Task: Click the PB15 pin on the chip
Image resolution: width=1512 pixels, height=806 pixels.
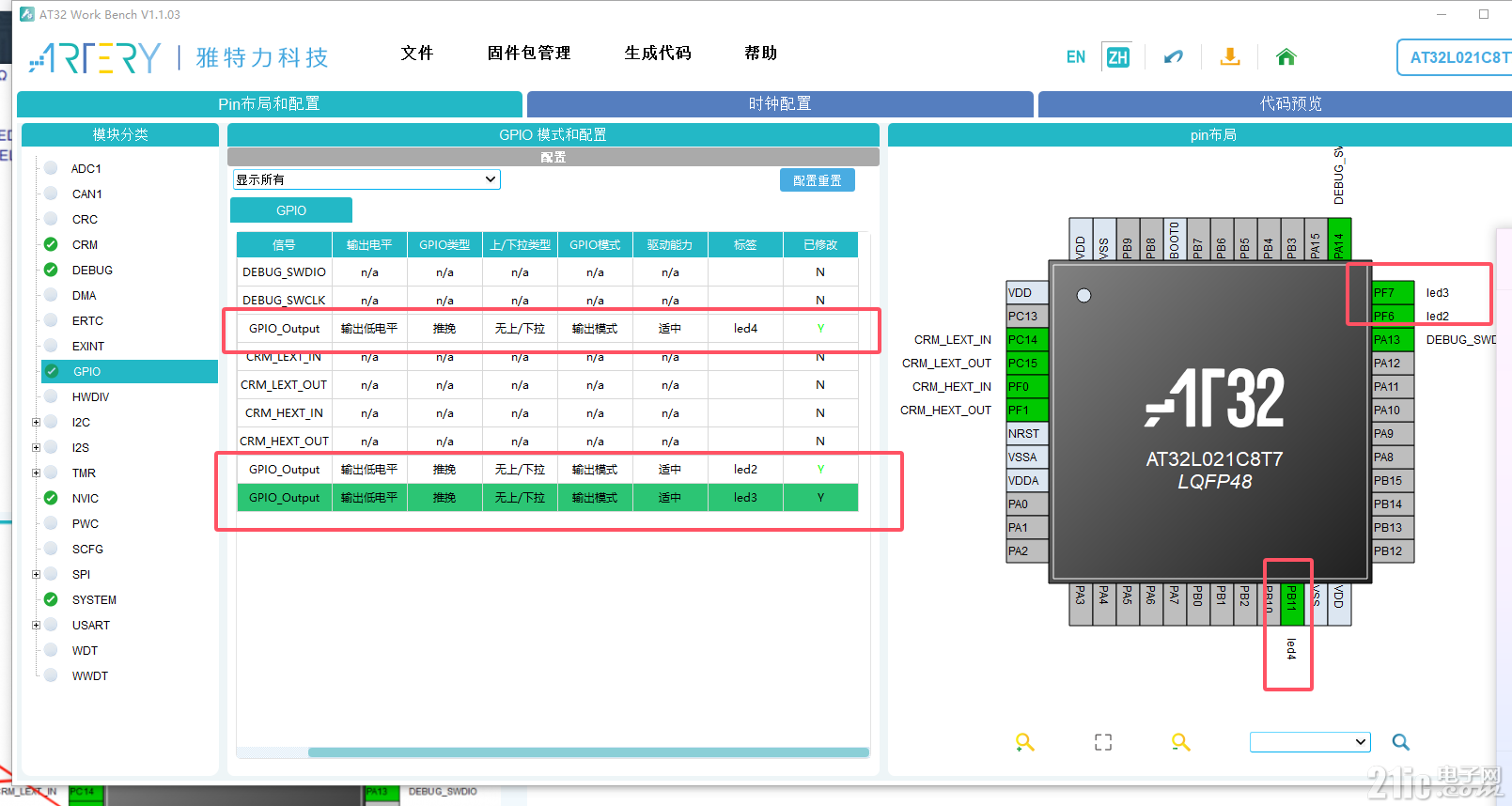Action: [x=1393, y=480]
